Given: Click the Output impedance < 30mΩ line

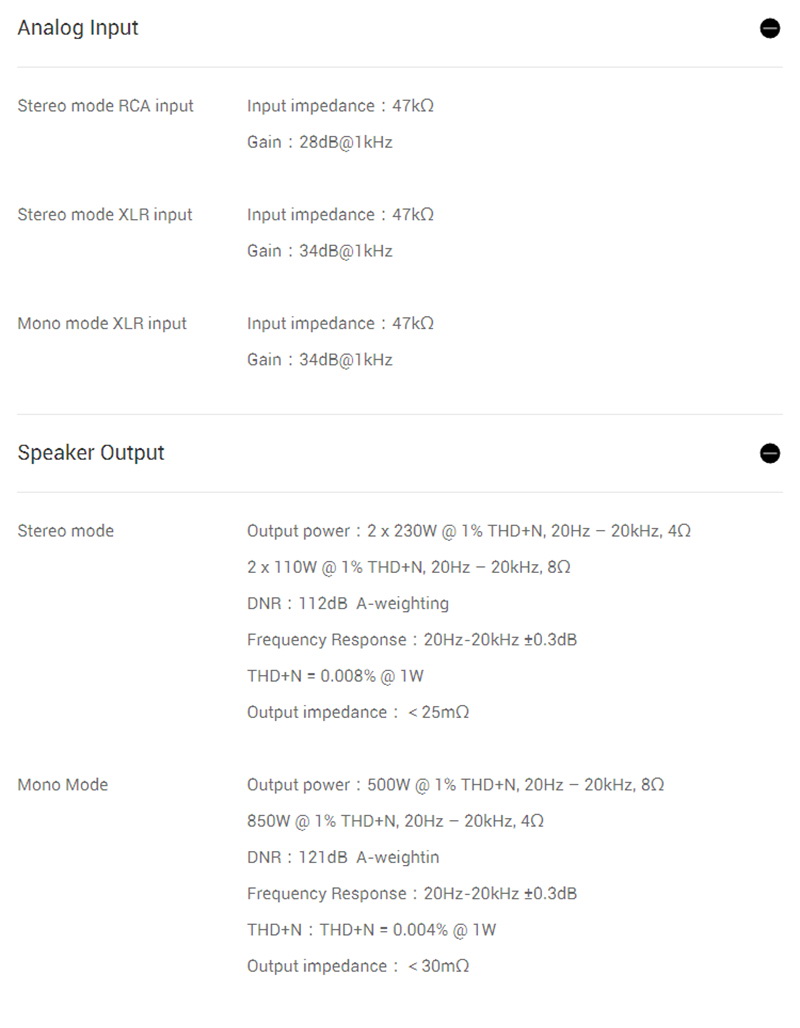Looking at the screenshot, I should coord(358,966).
